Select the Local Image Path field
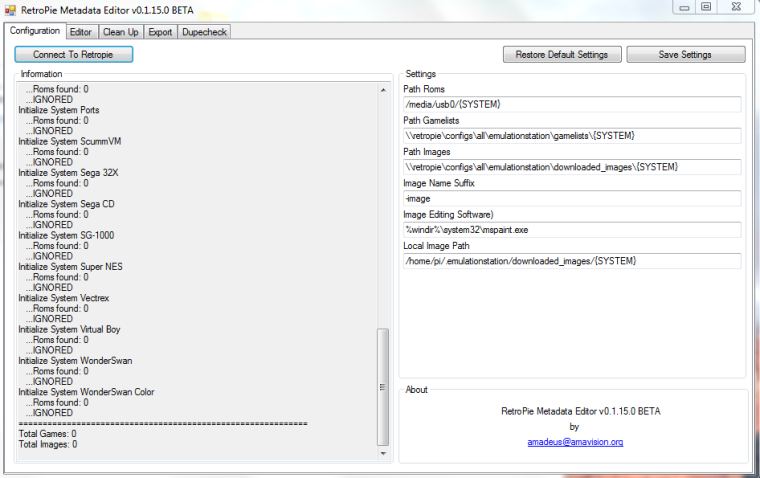The image size is (760, 478). coord(570,261)
